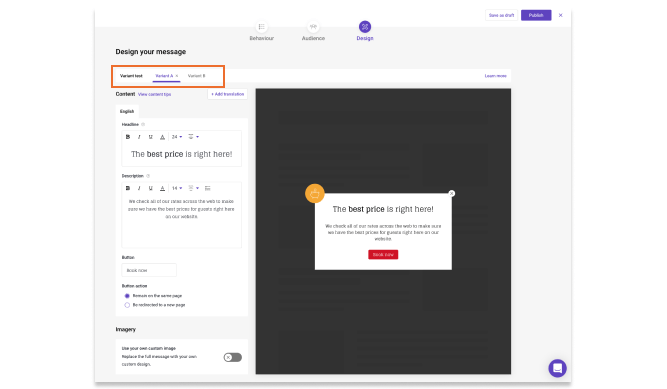Click Headline info help icon
This screenshot has width=667, height=389.
click(143, 125)
